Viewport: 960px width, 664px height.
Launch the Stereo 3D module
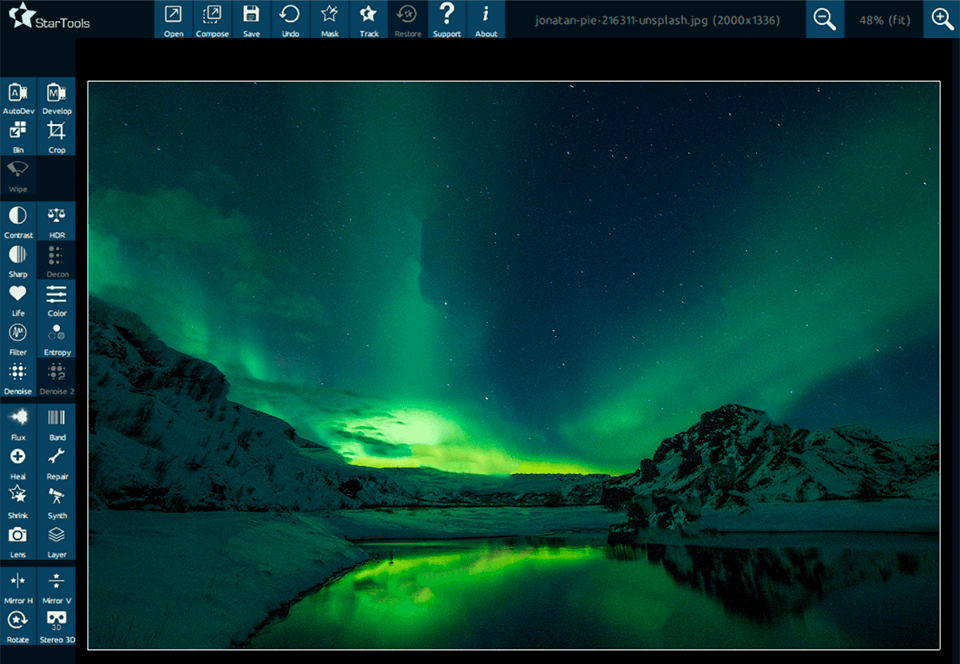[x=56, y=622]
